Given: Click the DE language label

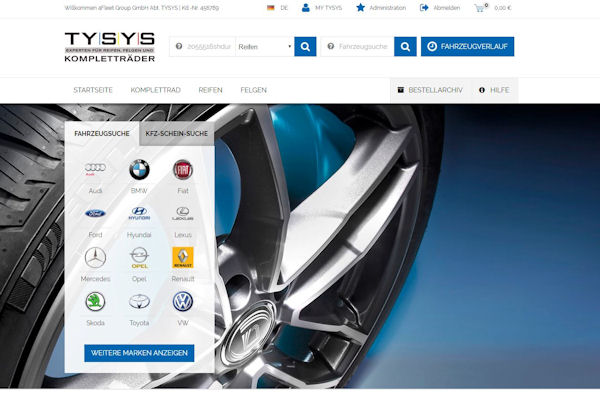Looking at the screenshot, I should point(284,8).
